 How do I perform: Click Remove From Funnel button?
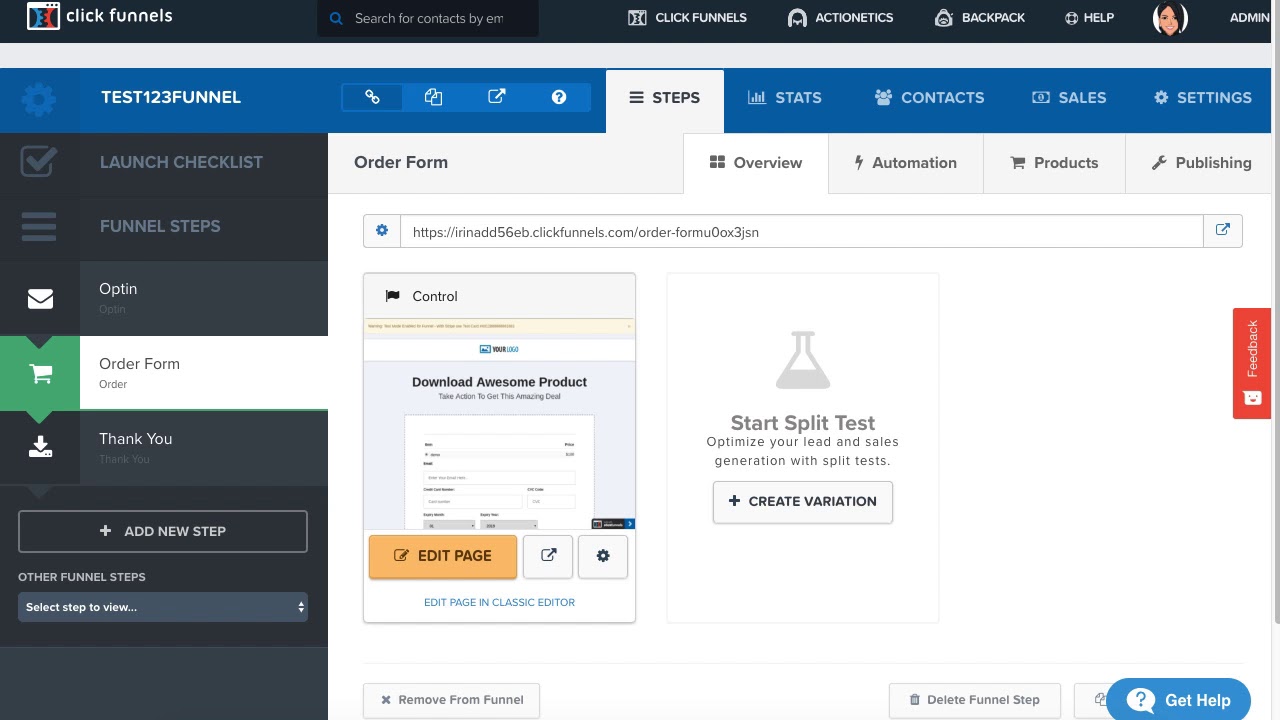tap(451, 700)
